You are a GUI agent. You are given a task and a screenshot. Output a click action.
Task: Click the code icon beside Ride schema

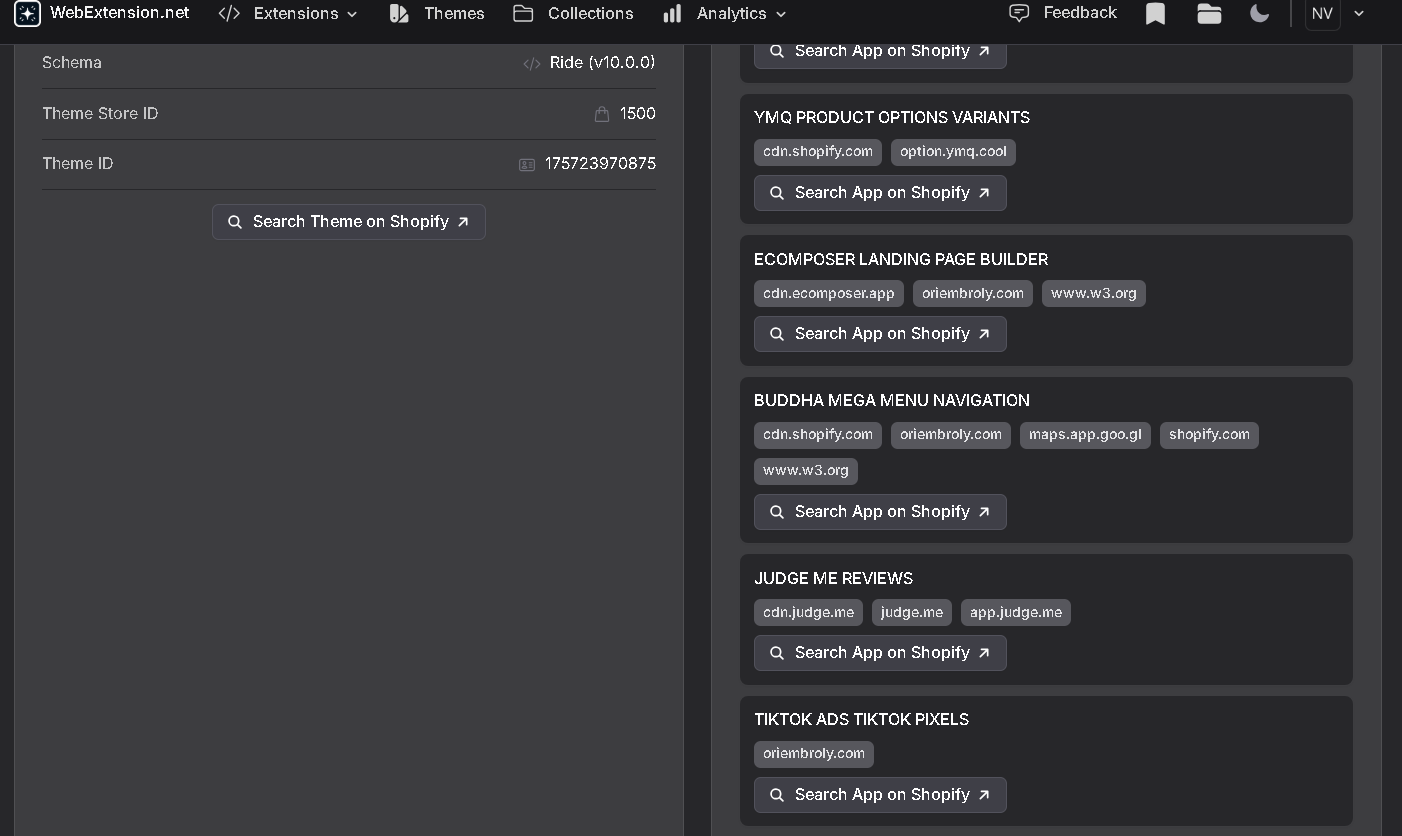pyautogui.click(x=532, y=64)
